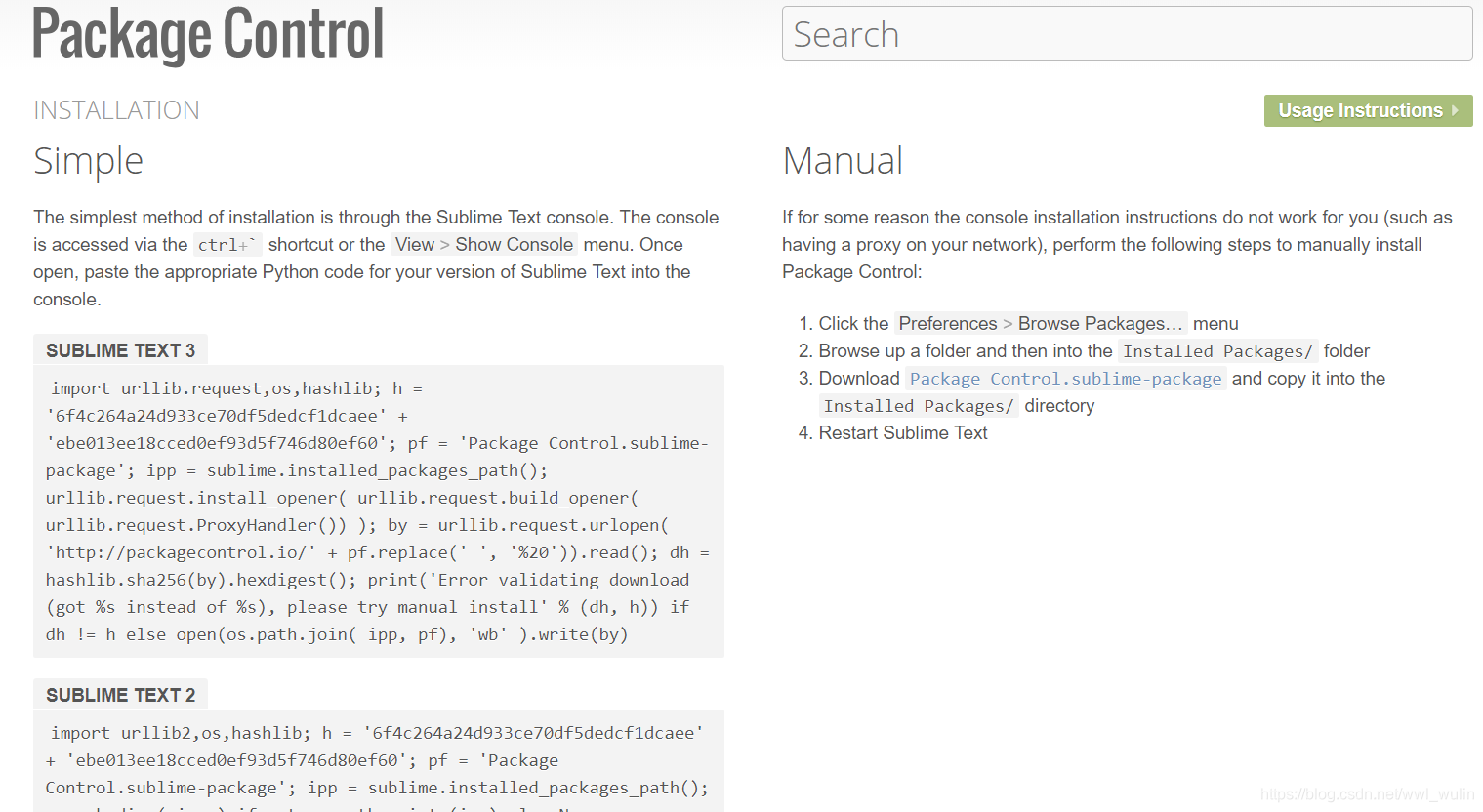
Task: Click the View > Show Console menu text
Action: click(x=484, y=245)
